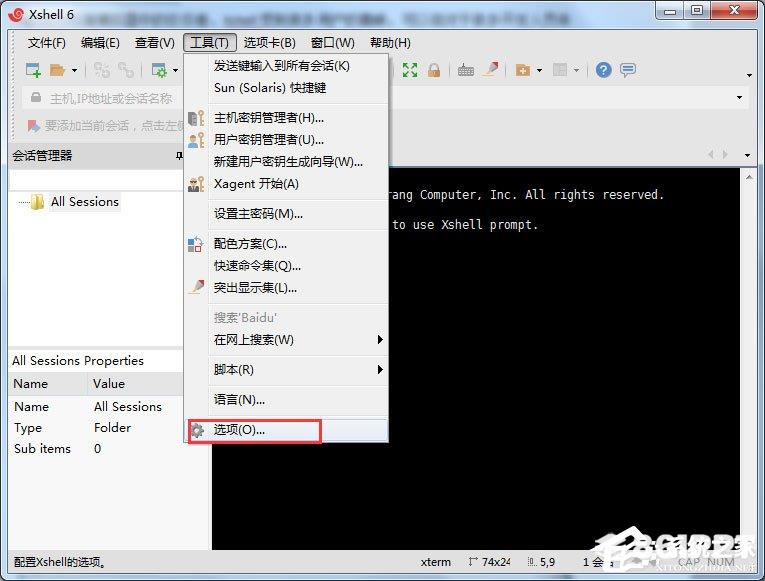
Task: Click the keyboard key mapping icon
Action: click(465, 70)
